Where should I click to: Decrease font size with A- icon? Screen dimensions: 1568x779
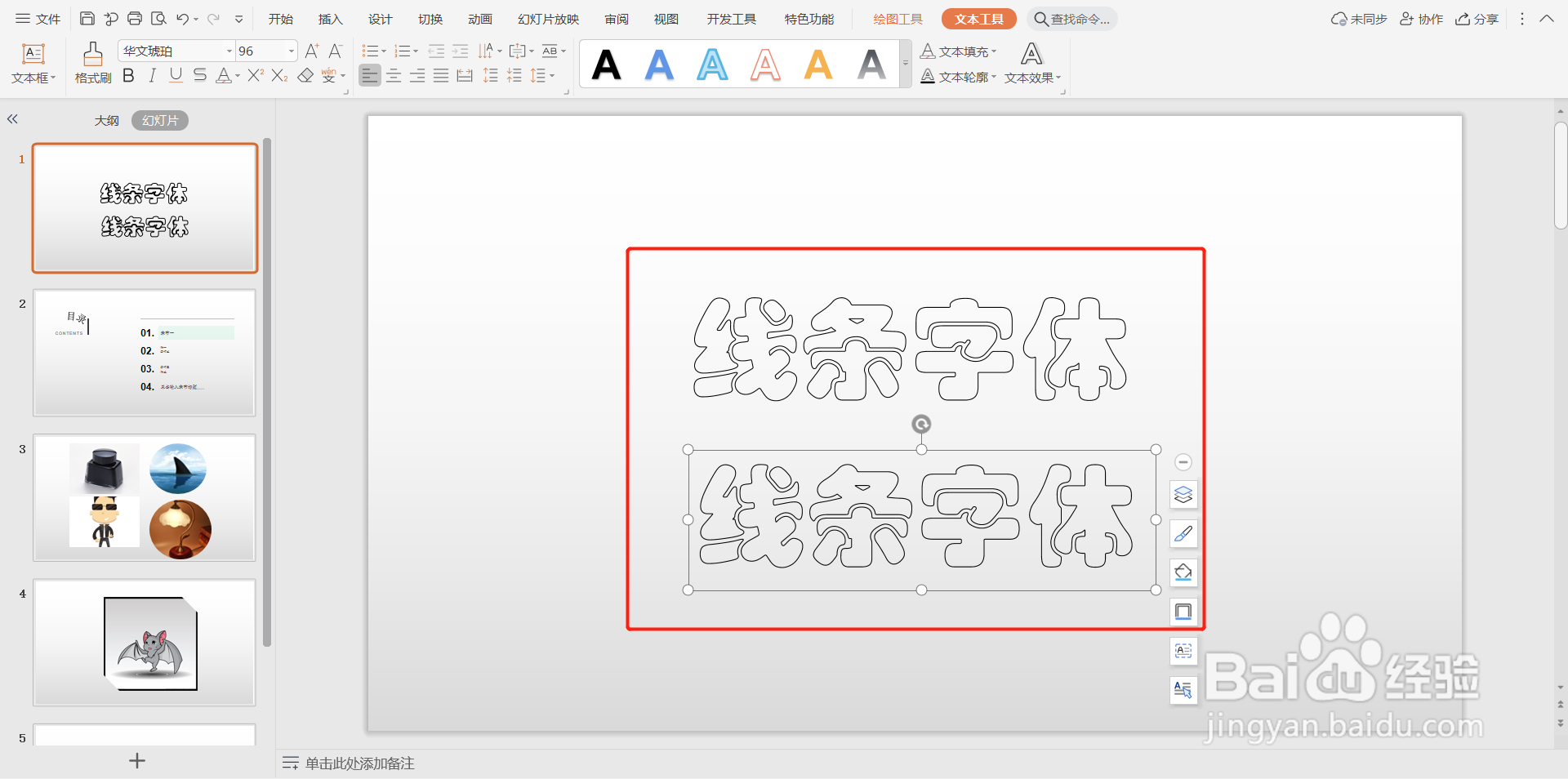[335, 51]
